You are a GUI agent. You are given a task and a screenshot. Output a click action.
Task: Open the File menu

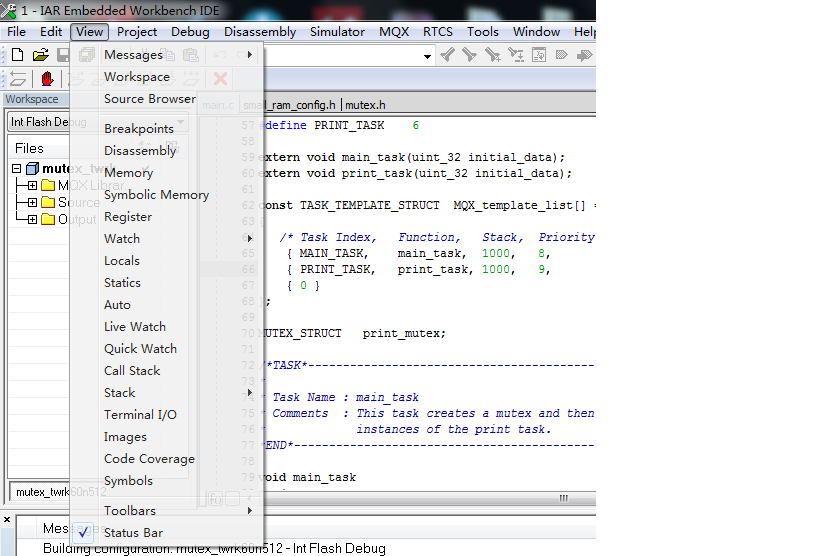click(x=16, y=32)
